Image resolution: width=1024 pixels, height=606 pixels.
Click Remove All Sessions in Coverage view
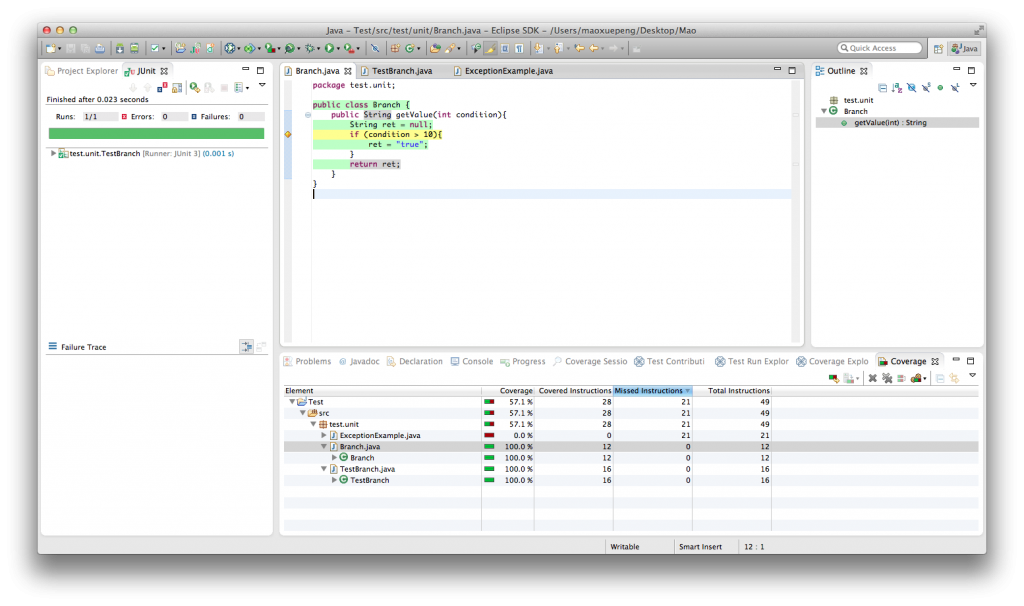pos(886,378)
